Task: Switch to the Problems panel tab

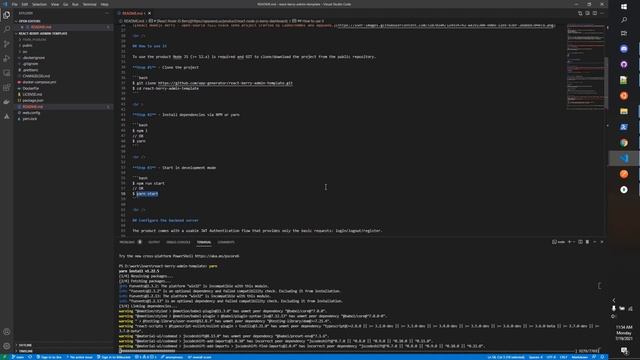Action: (127, 242)
